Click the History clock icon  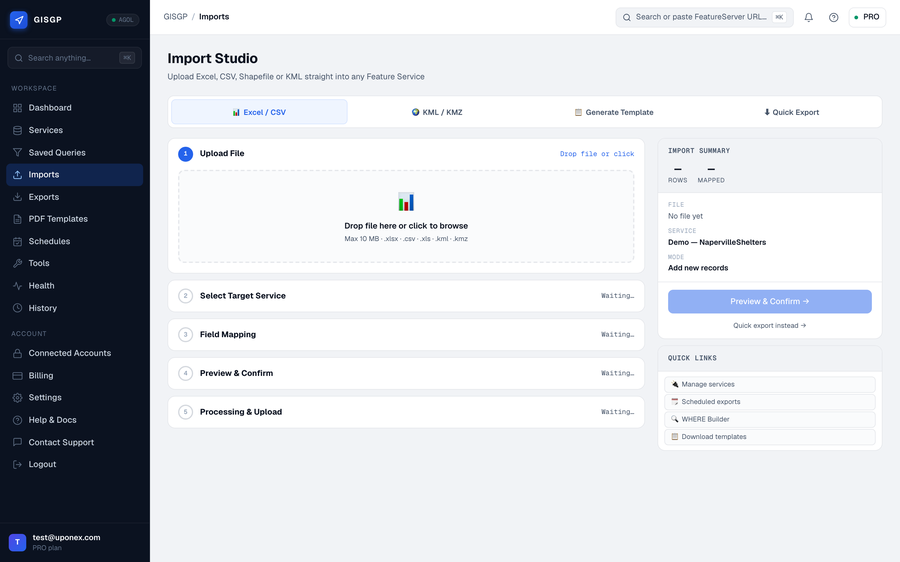18,308
